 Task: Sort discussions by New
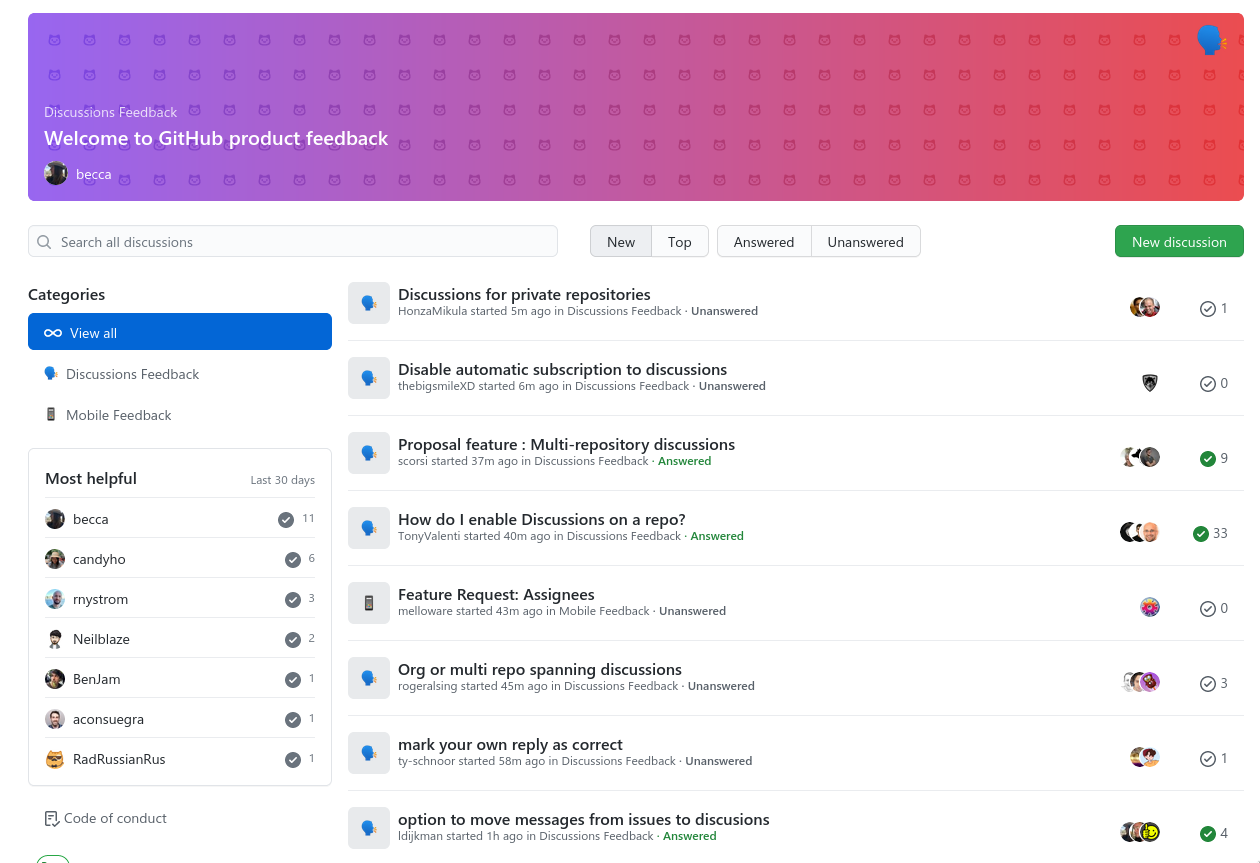[x=621, y=242]
